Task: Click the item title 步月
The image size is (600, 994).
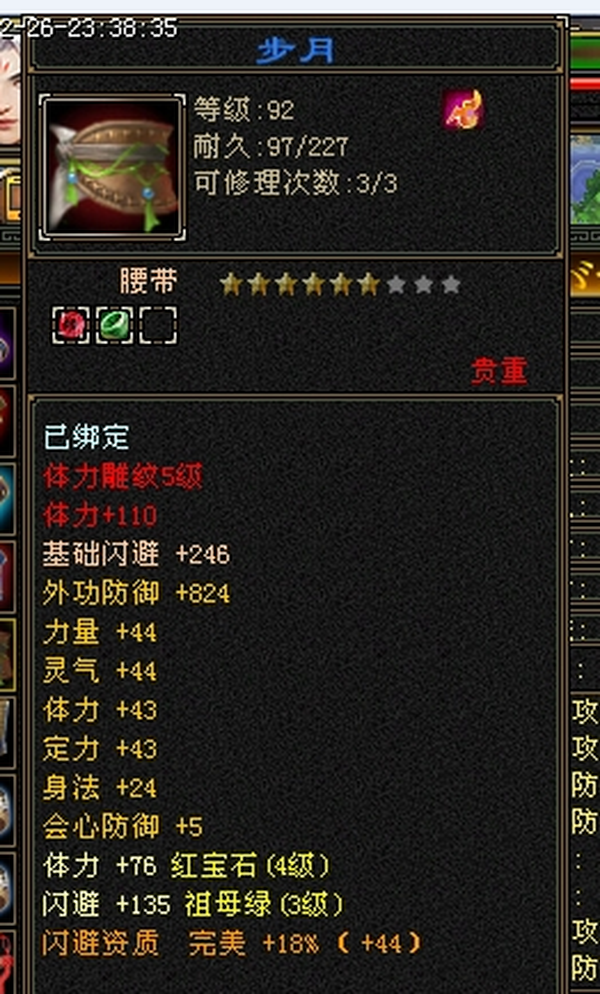Action: tap(295, 51)
